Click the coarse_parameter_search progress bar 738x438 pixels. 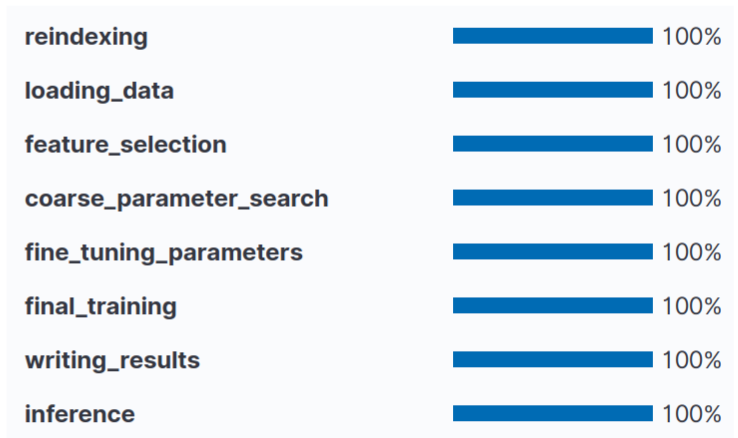tap(553, 198)
